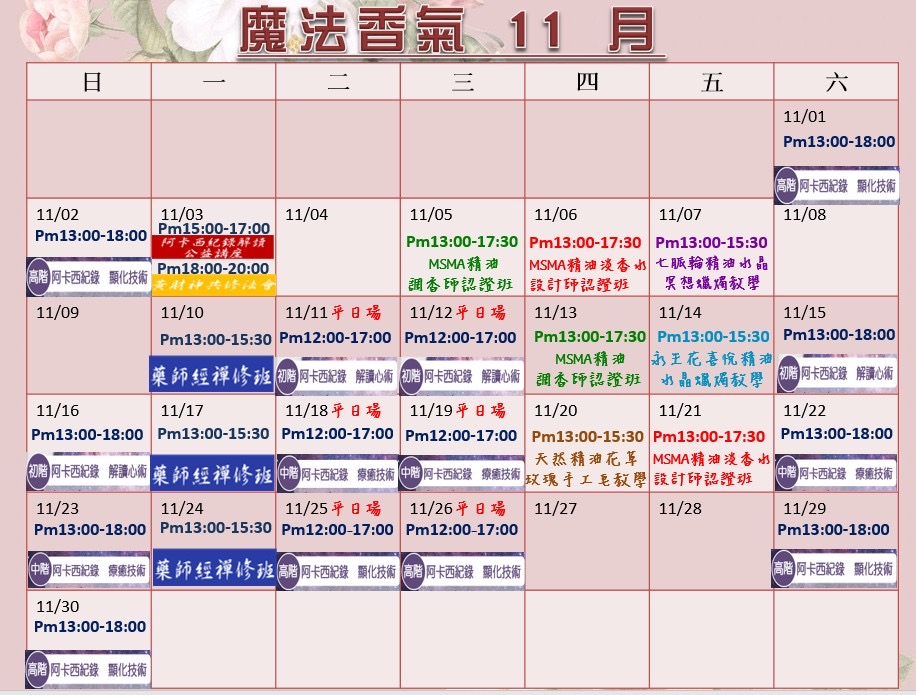Screen dimensions: 916x695
Task: Click the red 阿卡西紀錄解讀公益講座 banner on 11/03
Action: click(x=212, y=247)
